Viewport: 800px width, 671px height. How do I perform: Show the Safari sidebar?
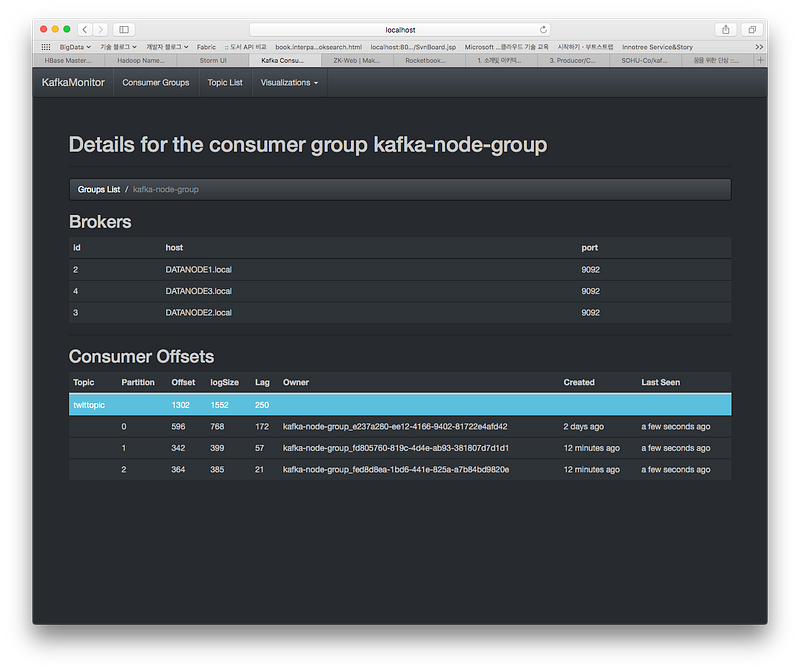click(124, 30)
